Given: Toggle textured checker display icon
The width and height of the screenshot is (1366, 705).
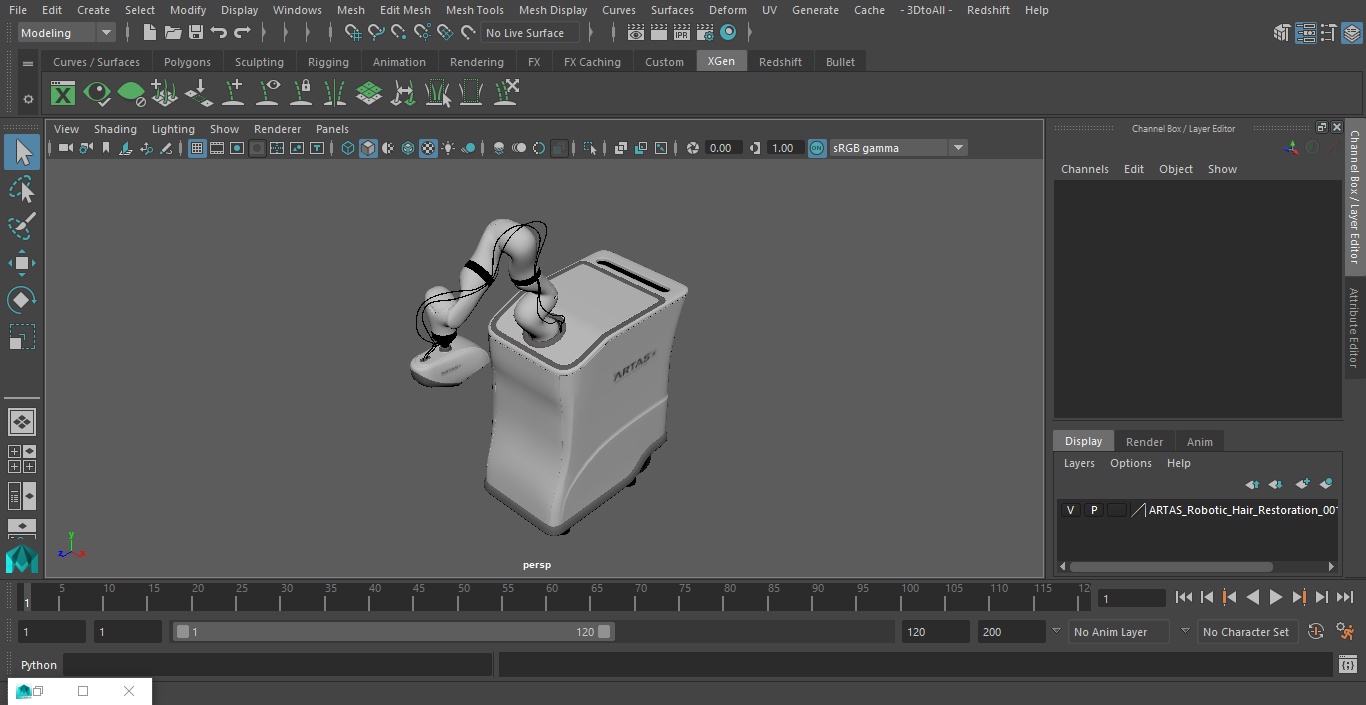Looking at the screenshot, I should point(428,148).
